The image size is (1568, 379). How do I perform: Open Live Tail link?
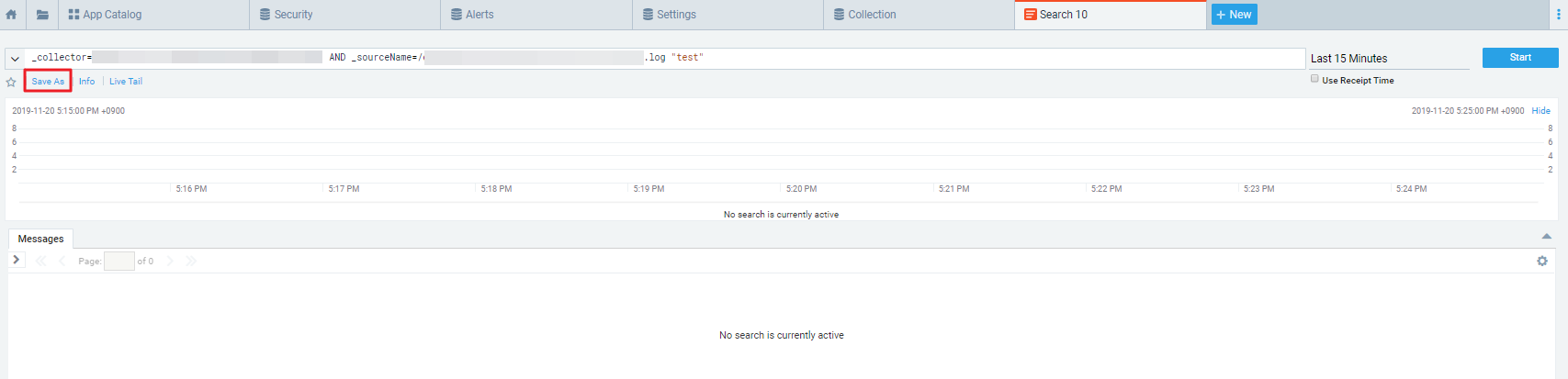[126, 82]
